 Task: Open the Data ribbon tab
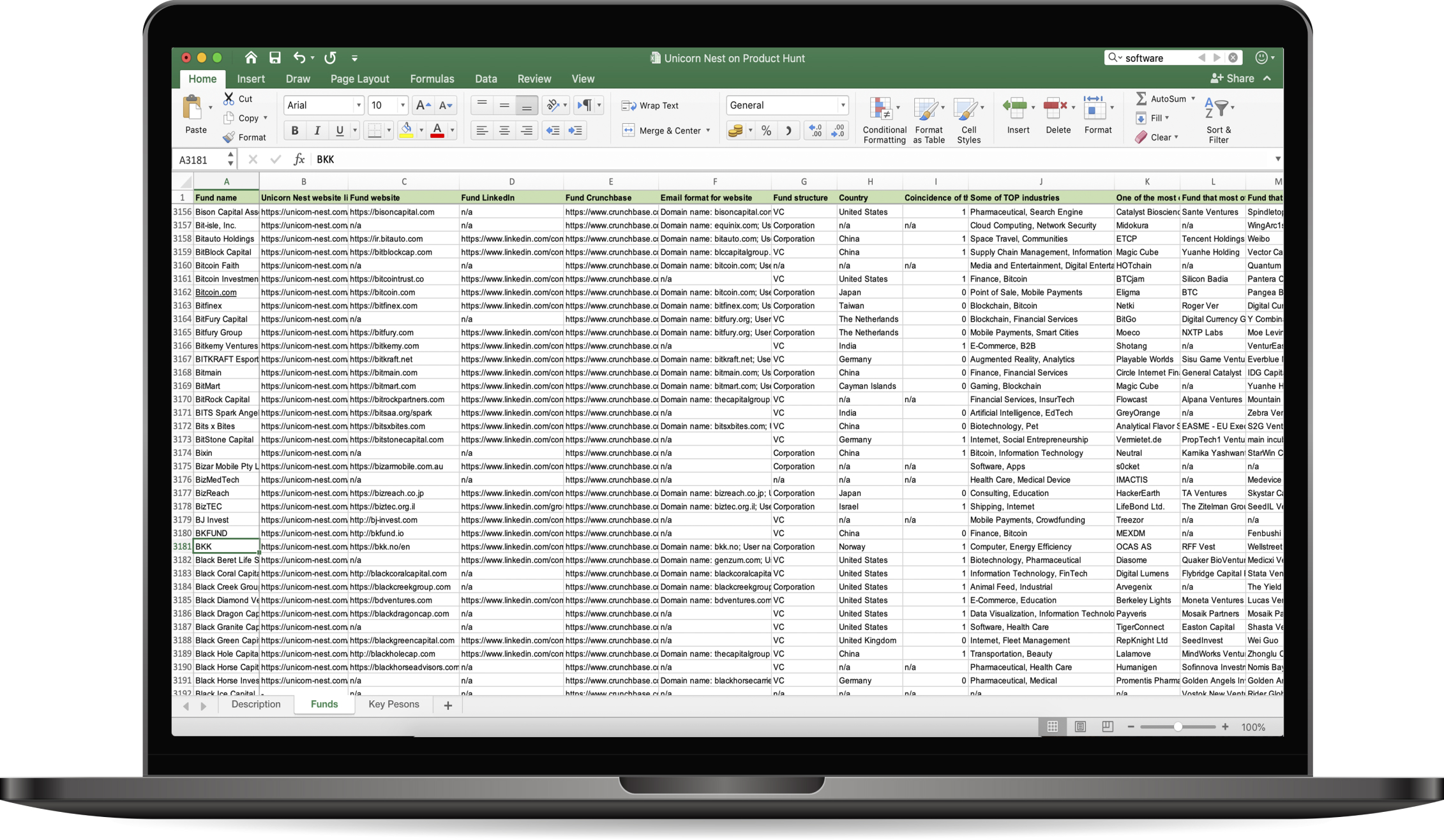[x=486, y=79]
